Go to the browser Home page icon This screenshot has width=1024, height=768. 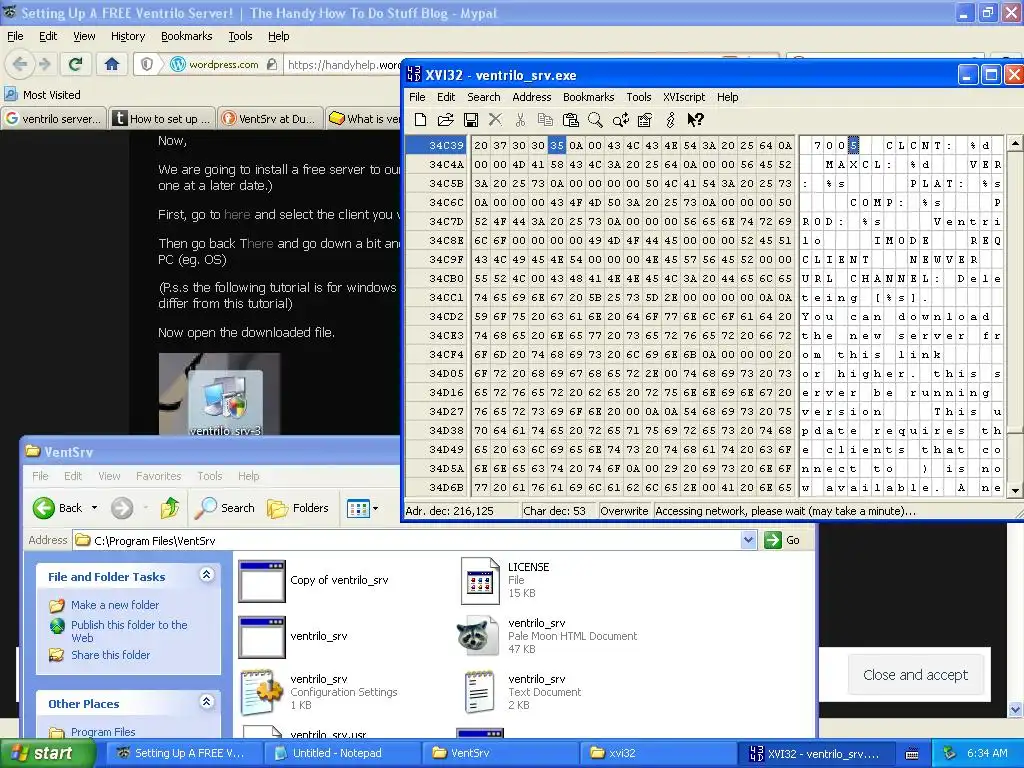tap(112, 64)
